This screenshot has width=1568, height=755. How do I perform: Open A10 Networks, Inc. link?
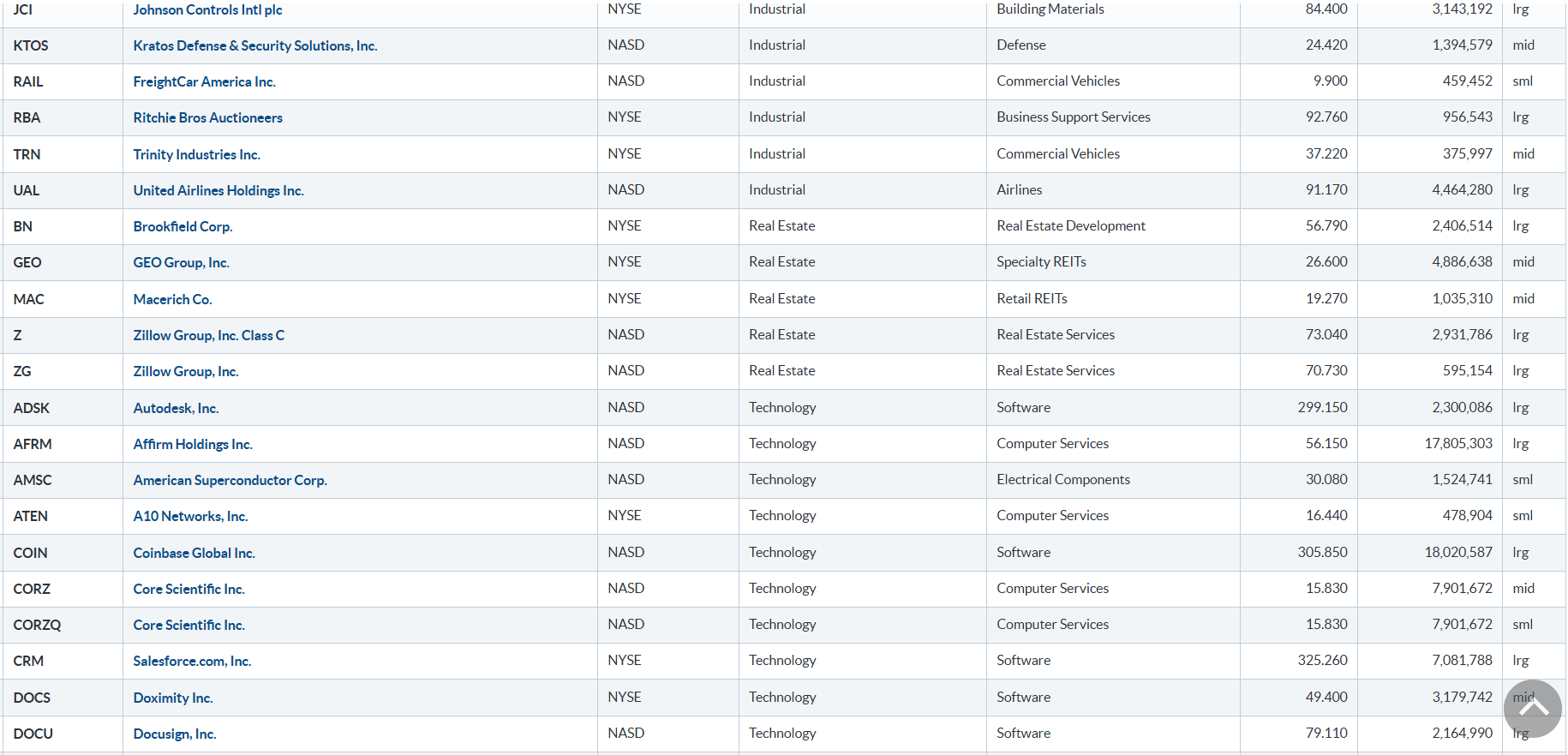[191, 516]
